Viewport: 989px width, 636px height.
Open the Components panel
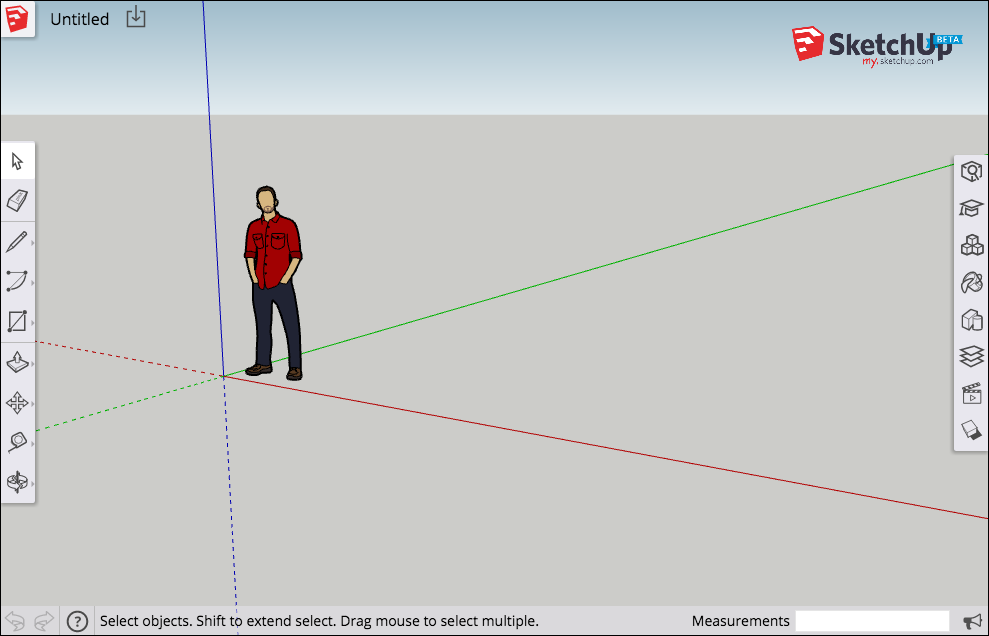(971, 245)
